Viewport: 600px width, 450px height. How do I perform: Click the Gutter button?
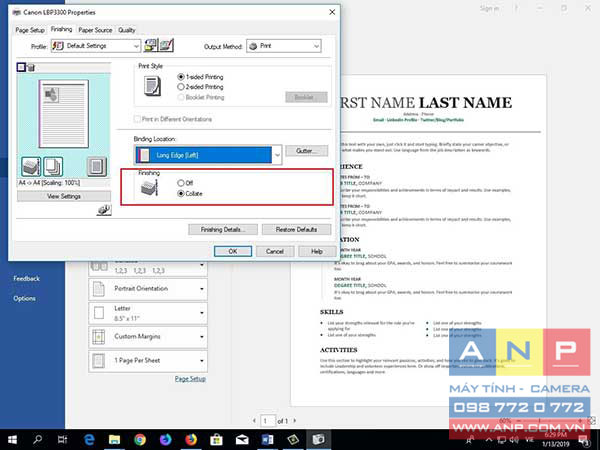(307, 151)
